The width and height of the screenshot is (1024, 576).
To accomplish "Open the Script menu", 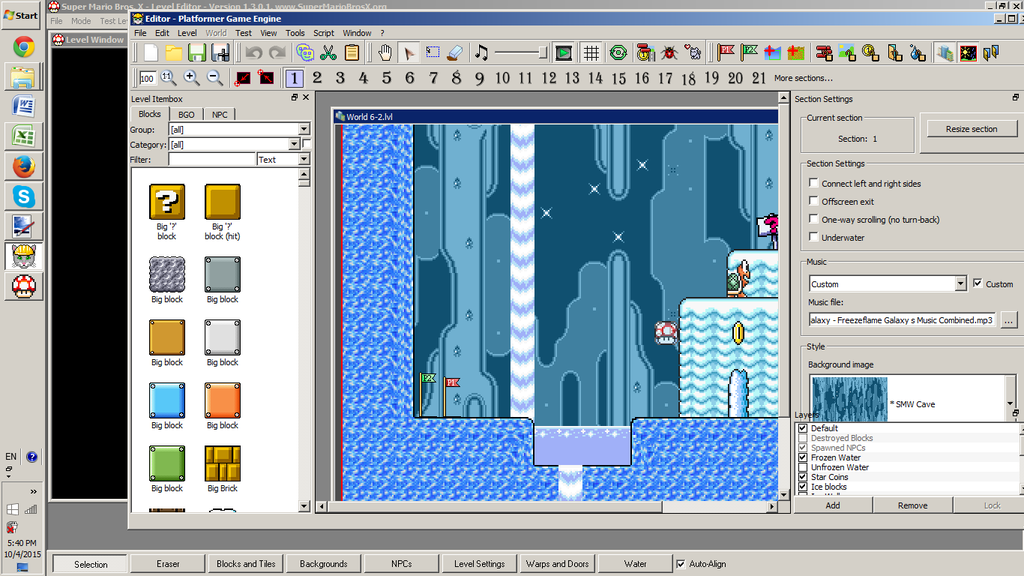I will point(323,33).
